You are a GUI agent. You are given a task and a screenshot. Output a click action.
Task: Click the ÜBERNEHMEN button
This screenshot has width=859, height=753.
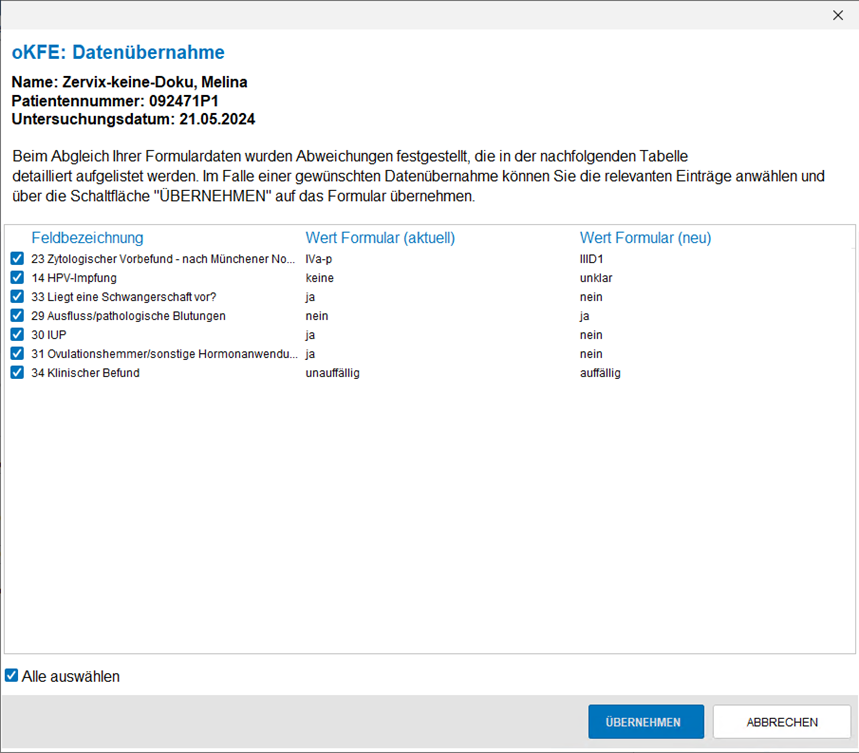click(646, 722)
